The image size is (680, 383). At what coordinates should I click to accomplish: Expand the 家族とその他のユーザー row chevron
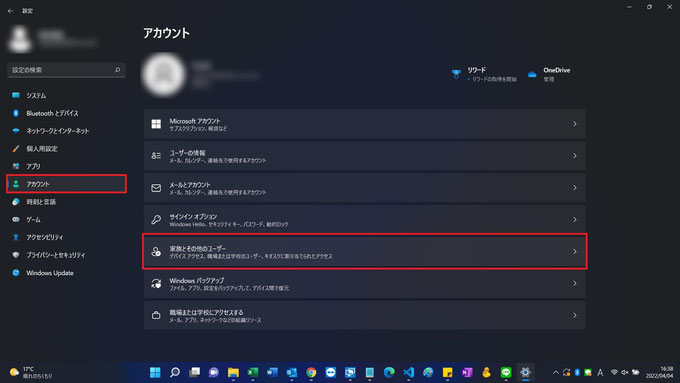(575, 252)
